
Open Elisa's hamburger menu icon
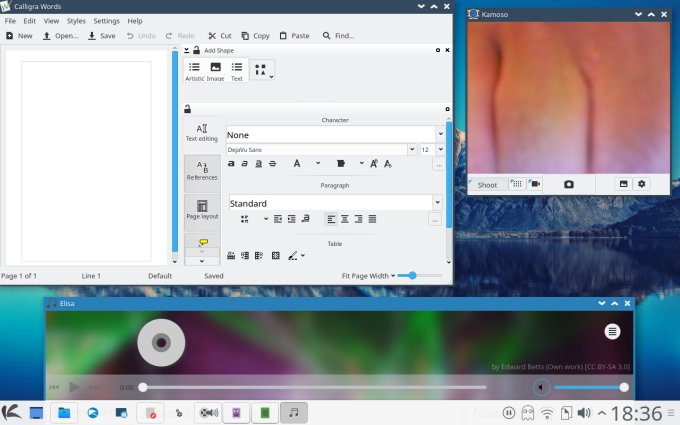point(613,331)
